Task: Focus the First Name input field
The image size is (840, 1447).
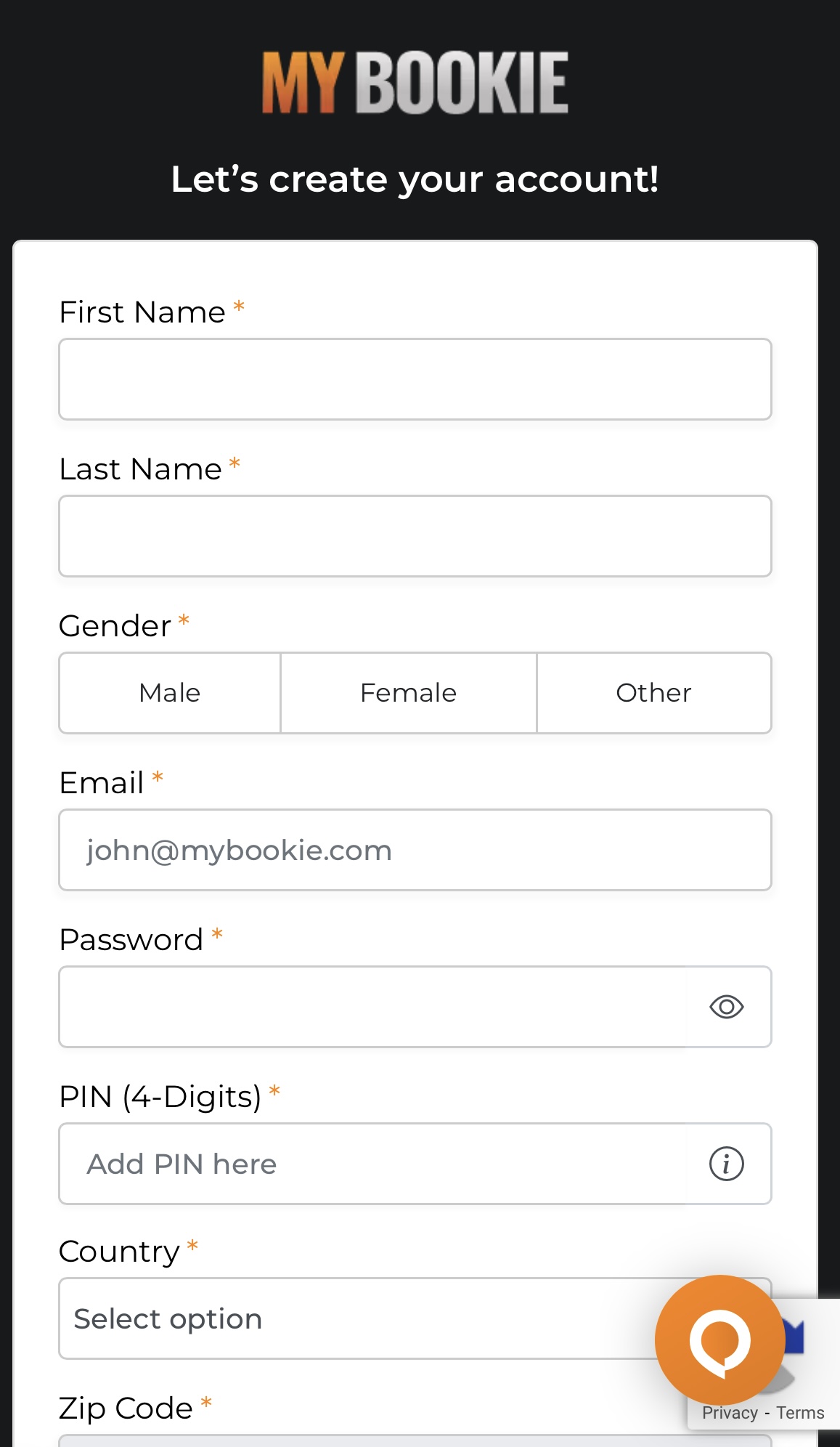Action: click(415, 379)
